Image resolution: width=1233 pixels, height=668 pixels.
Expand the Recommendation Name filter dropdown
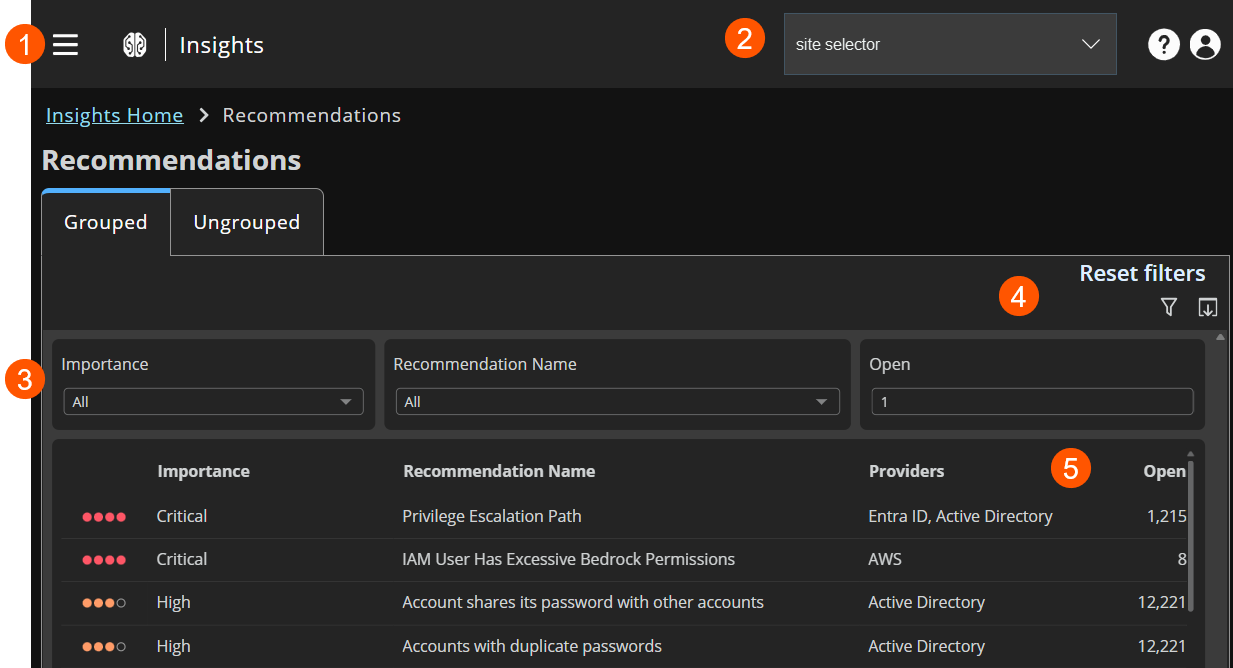pos(617,402)
